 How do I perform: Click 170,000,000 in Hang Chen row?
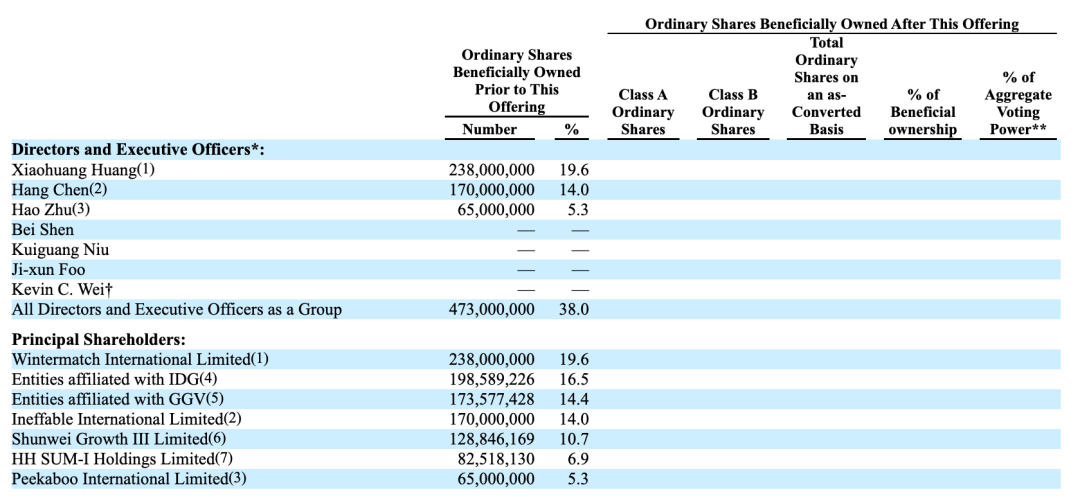pyautogui.click(x=491, y=190)
